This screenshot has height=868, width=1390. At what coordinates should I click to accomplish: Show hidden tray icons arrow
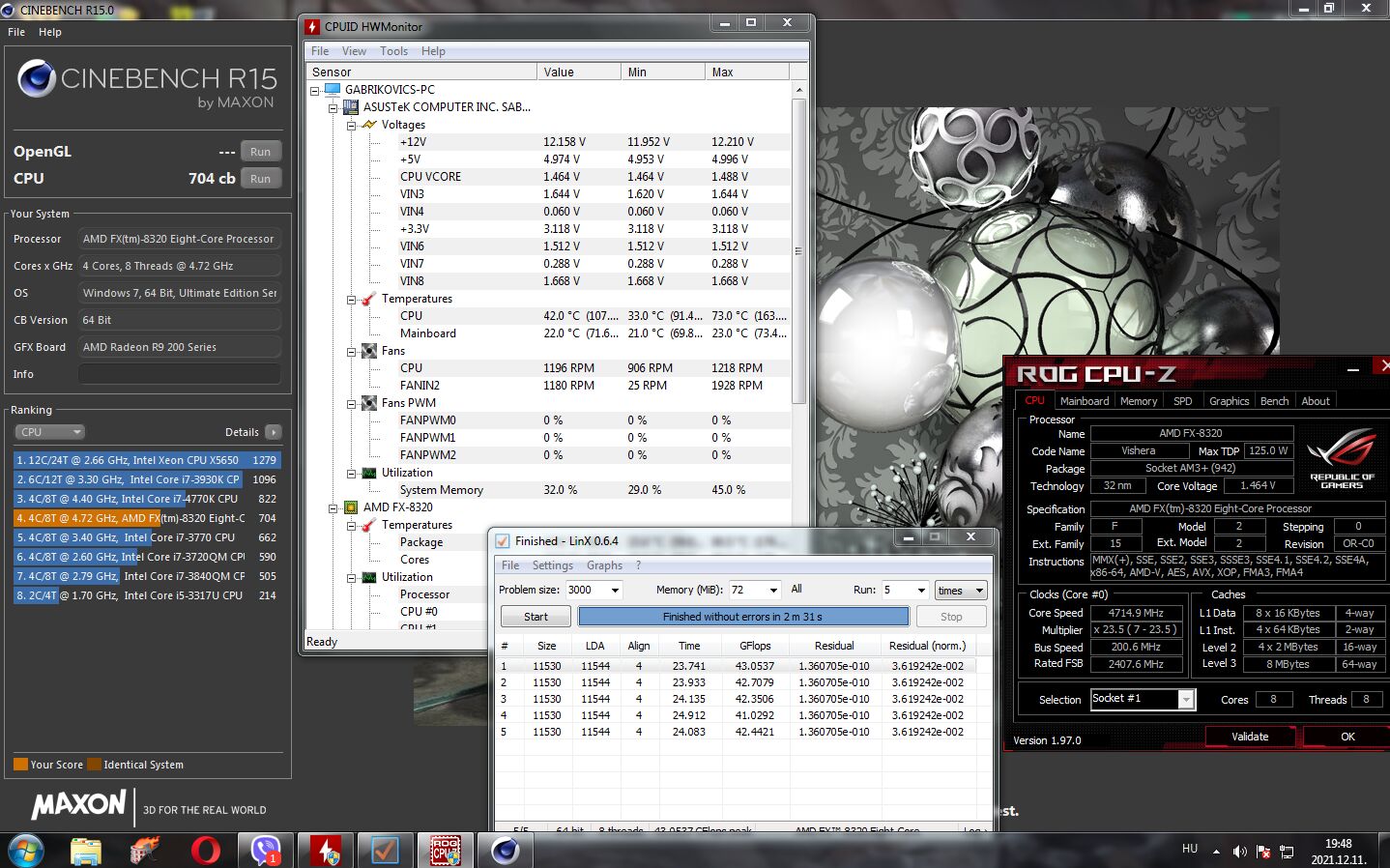coord(1218,851)
